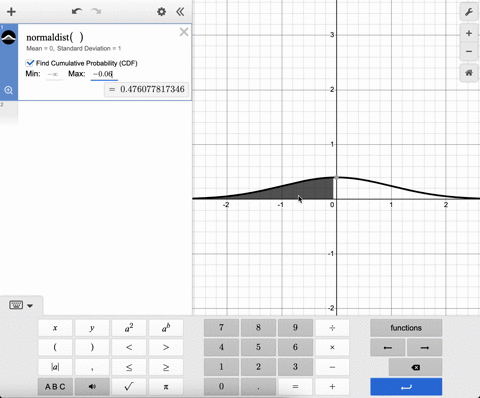Viewport: 480px width, 398px height.
Task: Switch to the ABC letter keyboard
Action: pos(55,387)
